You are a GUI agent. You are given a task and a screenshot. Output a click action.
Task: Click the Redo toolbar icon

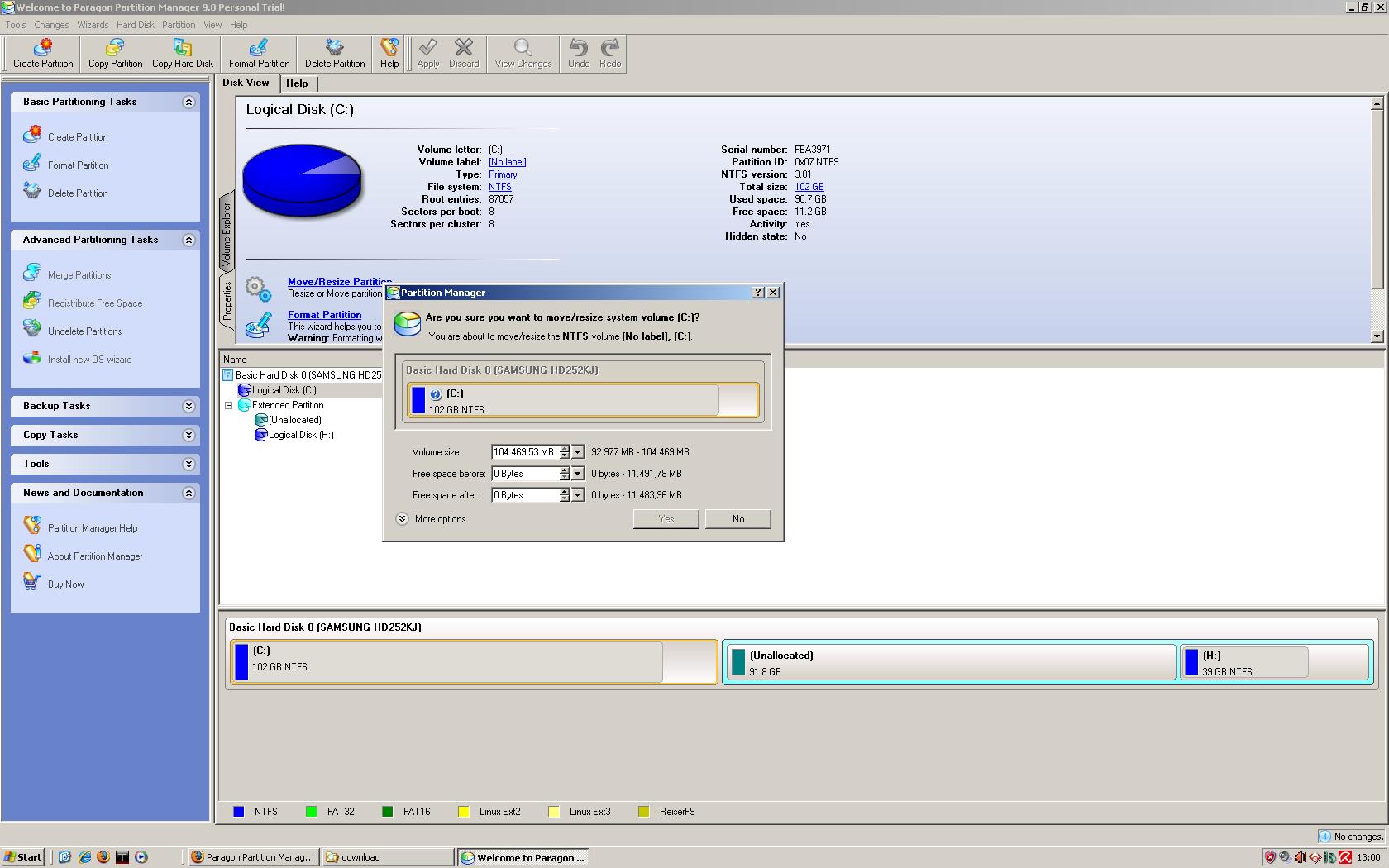[610, 54]
